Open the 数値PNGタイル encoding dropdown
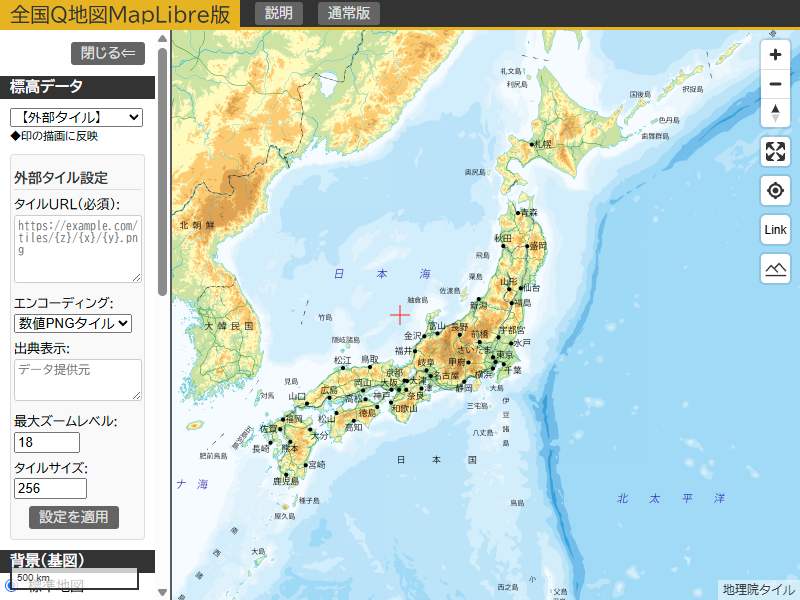 (x=74, y=323)
